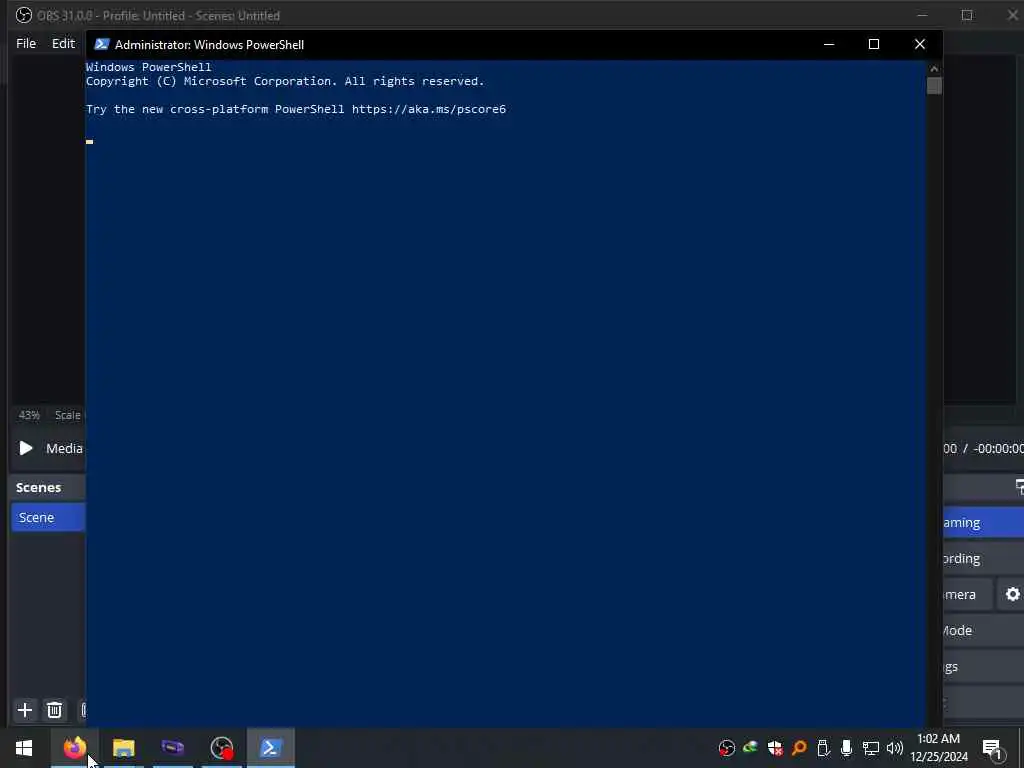The image size is (1024, 768).
Task: Click the green cloud tray icon
Action: pyautogui.click(x=750, y=747)
